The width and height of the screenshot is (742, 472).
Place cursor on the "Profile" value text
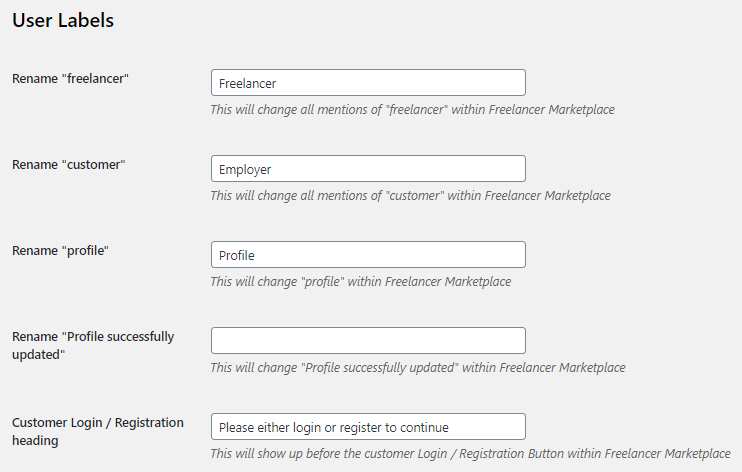[x=237, y=256]
